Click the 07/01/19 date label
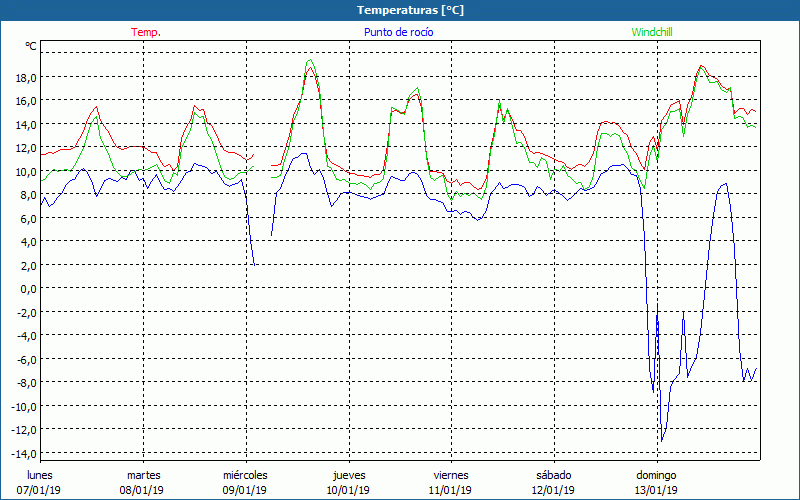The height and width of the screenshot is (500, 800). (x=39, y=491)
